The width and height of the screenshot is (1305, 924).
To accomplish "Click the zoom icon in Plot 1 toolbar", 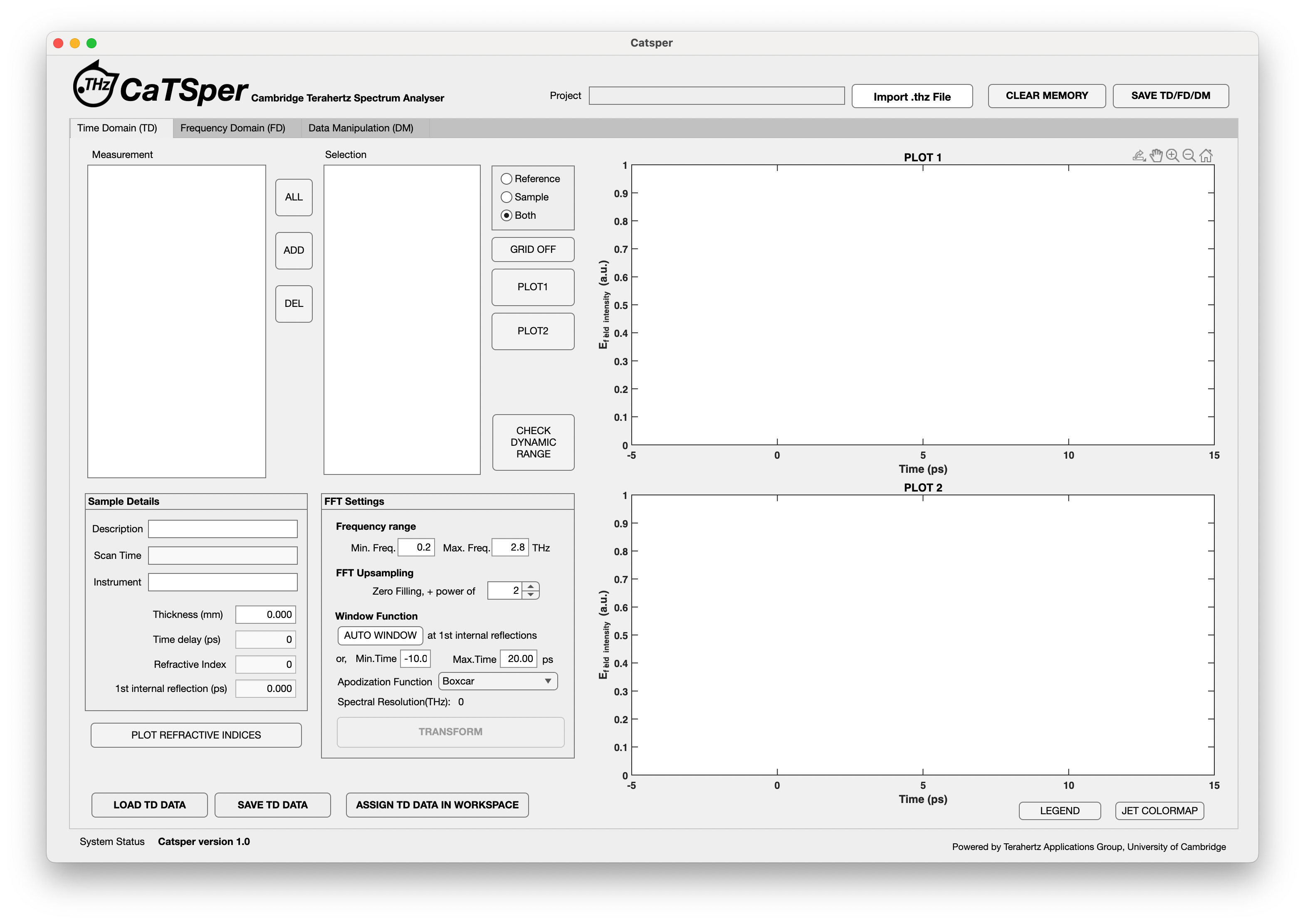I will [x=1172, y=157].
